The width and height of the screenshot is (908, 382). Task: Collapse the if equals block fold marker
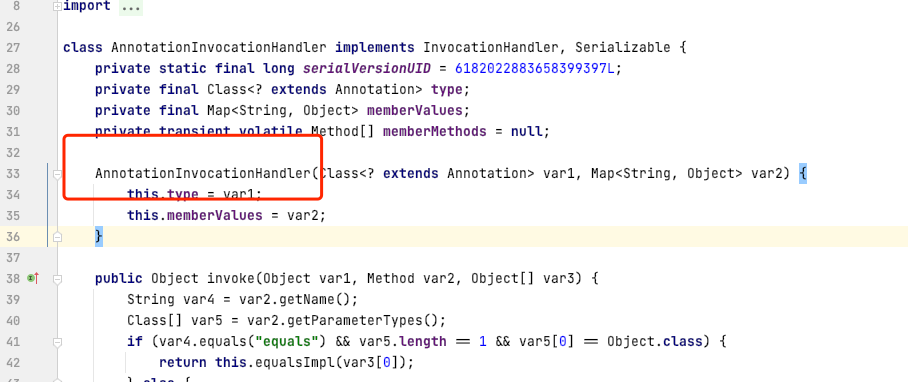point(57,342)
